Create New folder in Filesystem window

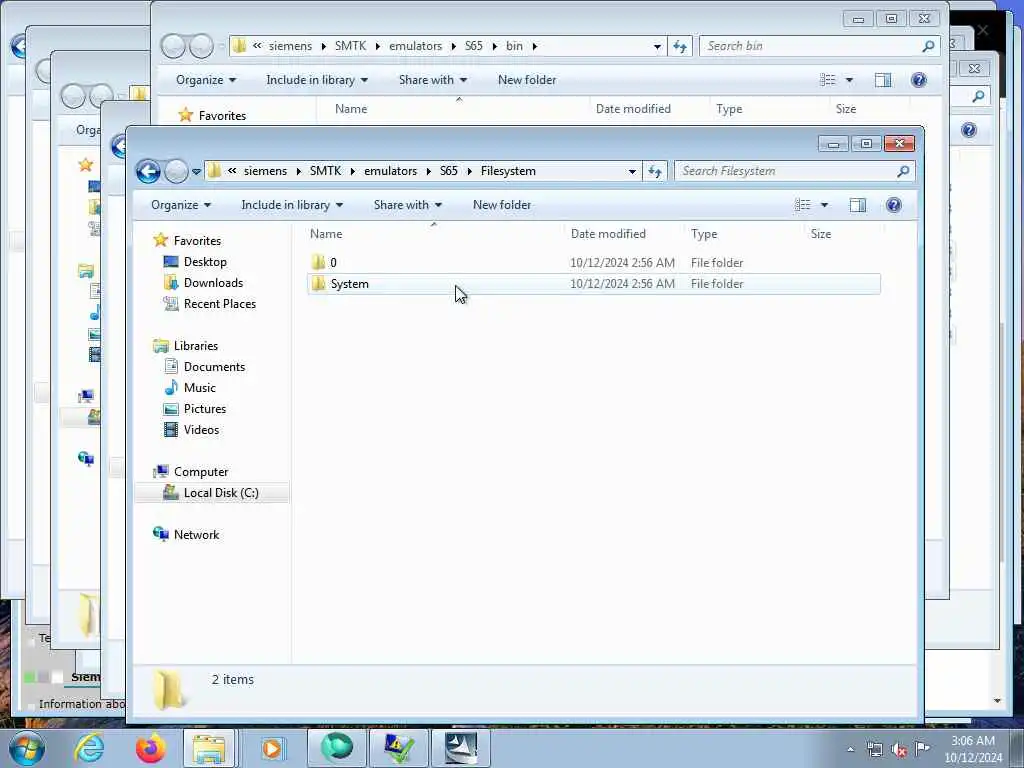coord(502,205)
